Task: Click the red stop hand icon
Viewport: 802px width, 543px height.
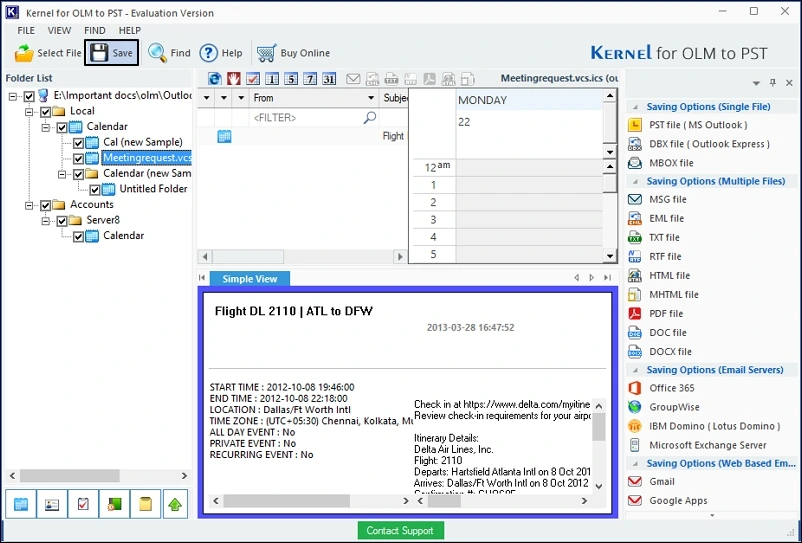Action: [234, 79]
